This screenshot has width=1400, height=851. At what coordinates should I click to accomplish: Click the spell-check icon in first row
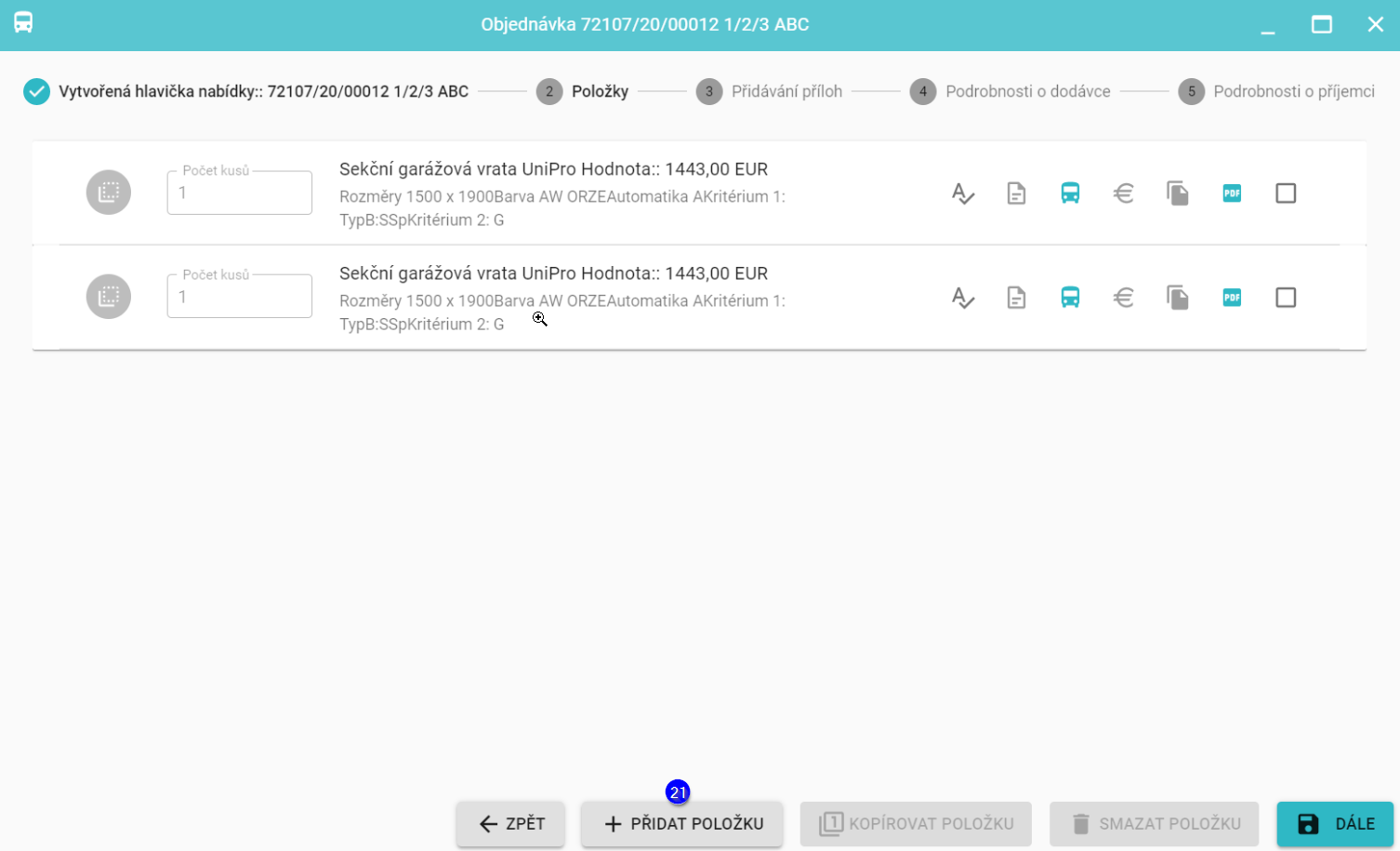(x=962, y=193)
